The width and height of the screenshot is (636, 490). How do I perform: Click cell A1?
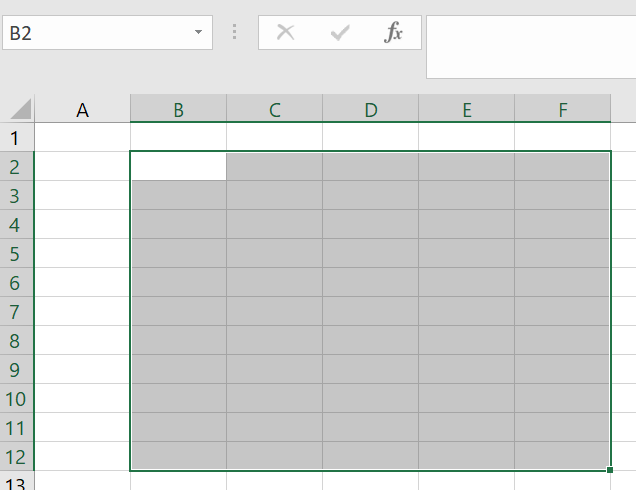pyautogui.click(x=83, y=138)
